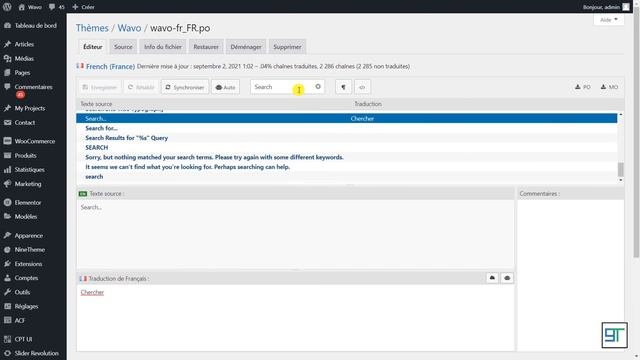Open comments bubble in admin bar
This screenshot has width=640, height=360.
57,7
